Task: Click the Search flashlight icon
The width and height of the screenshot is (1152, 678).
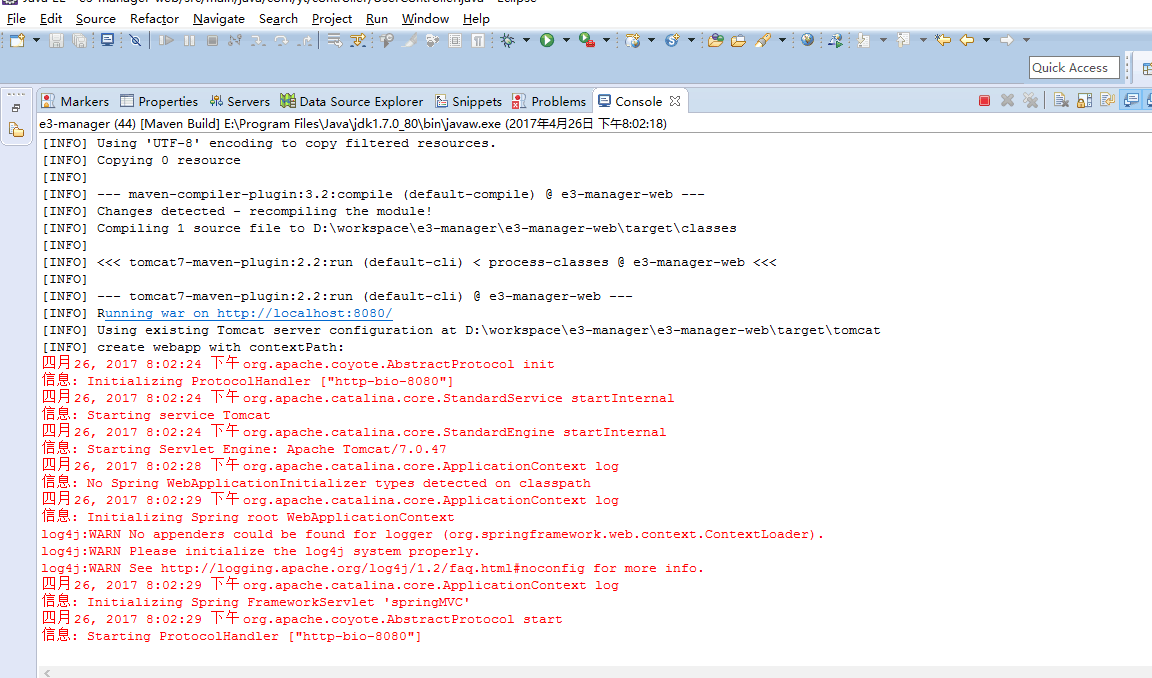Action: click(x=763, y=40)
